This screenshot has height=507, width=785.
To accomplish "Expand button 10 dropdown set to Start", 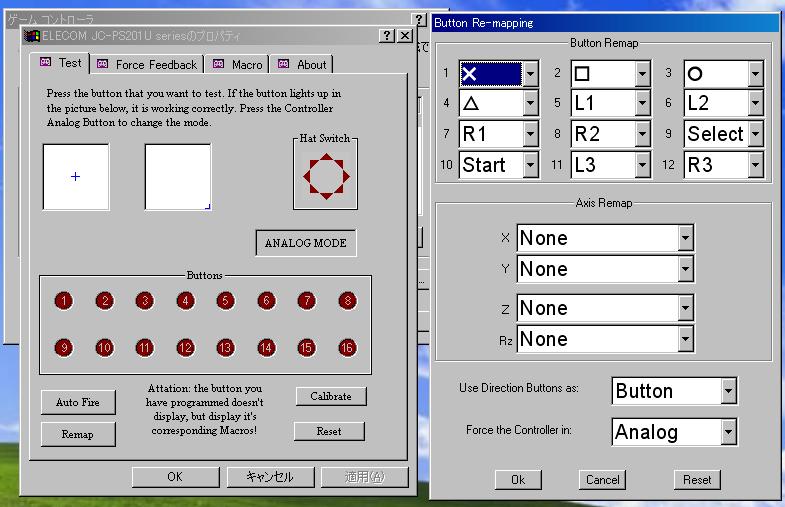I will (499, 165).
